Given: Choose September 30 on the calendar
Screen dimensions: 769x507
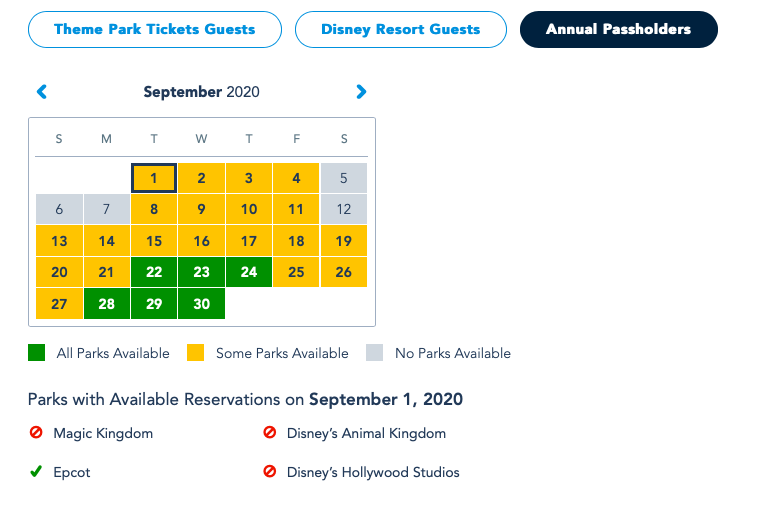Looking at the screenshot, I should coord(201,304).
